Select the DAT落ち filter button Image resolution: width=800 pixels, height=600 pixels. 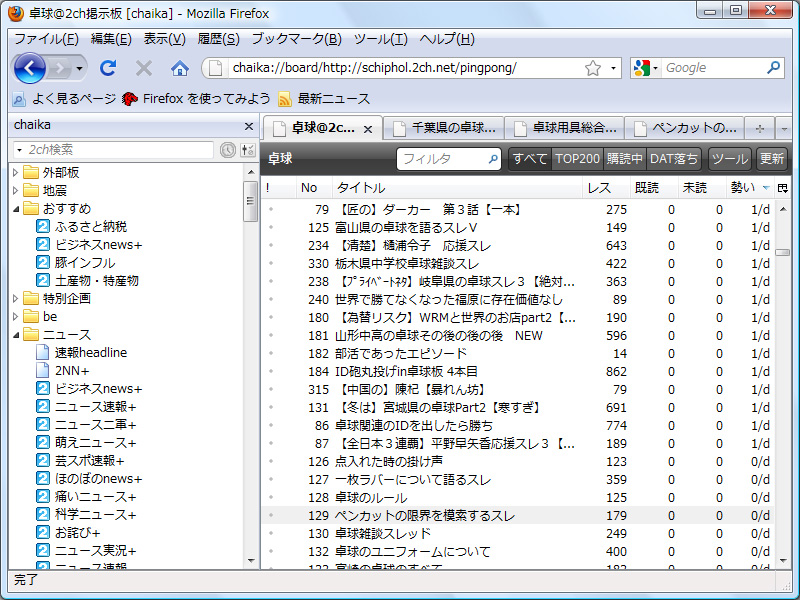(x=673, y=159)
